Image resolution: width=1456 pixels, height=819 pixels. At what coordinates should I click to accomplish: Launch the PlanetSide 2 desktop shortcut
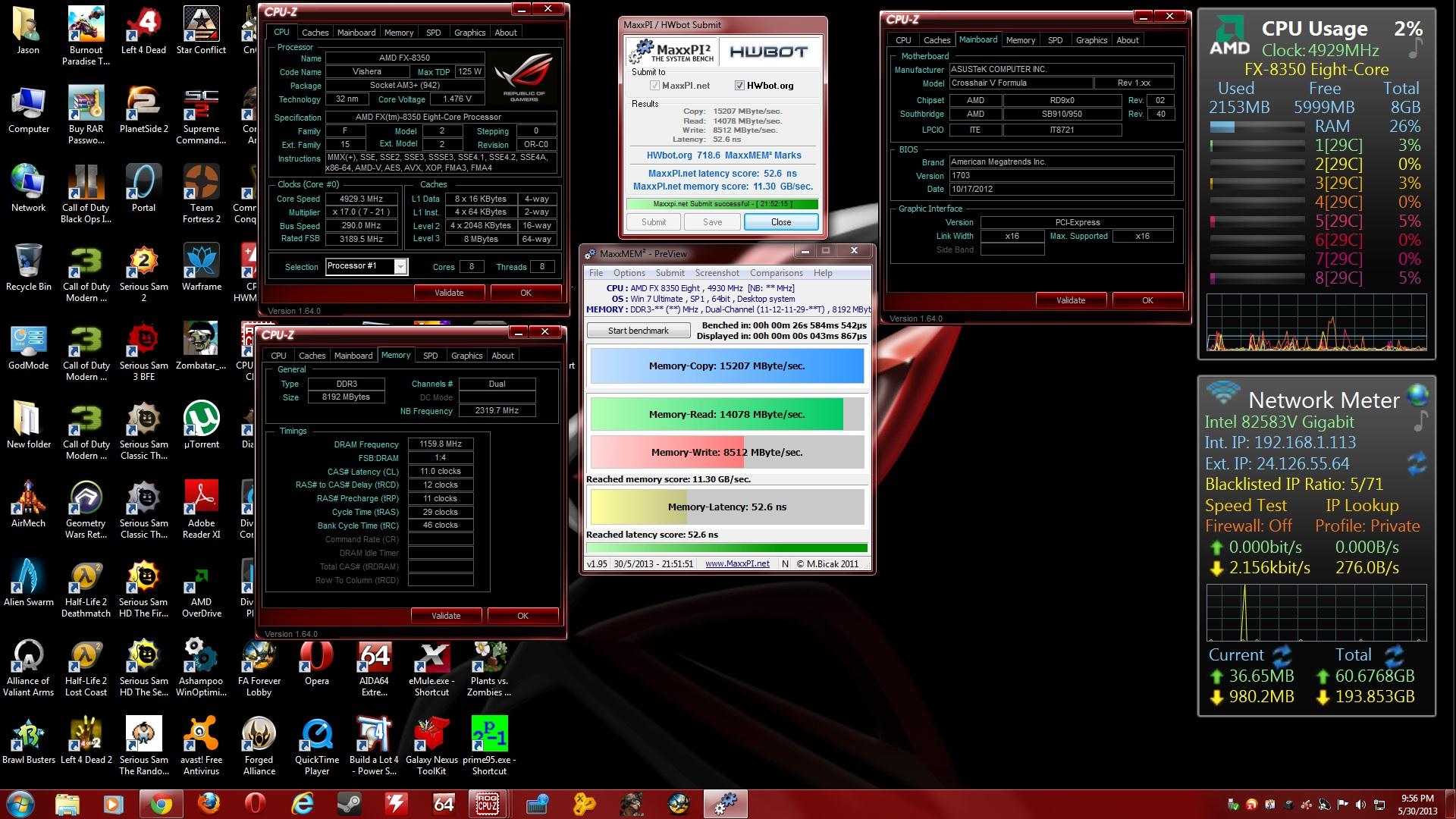[x=143, y=111]
